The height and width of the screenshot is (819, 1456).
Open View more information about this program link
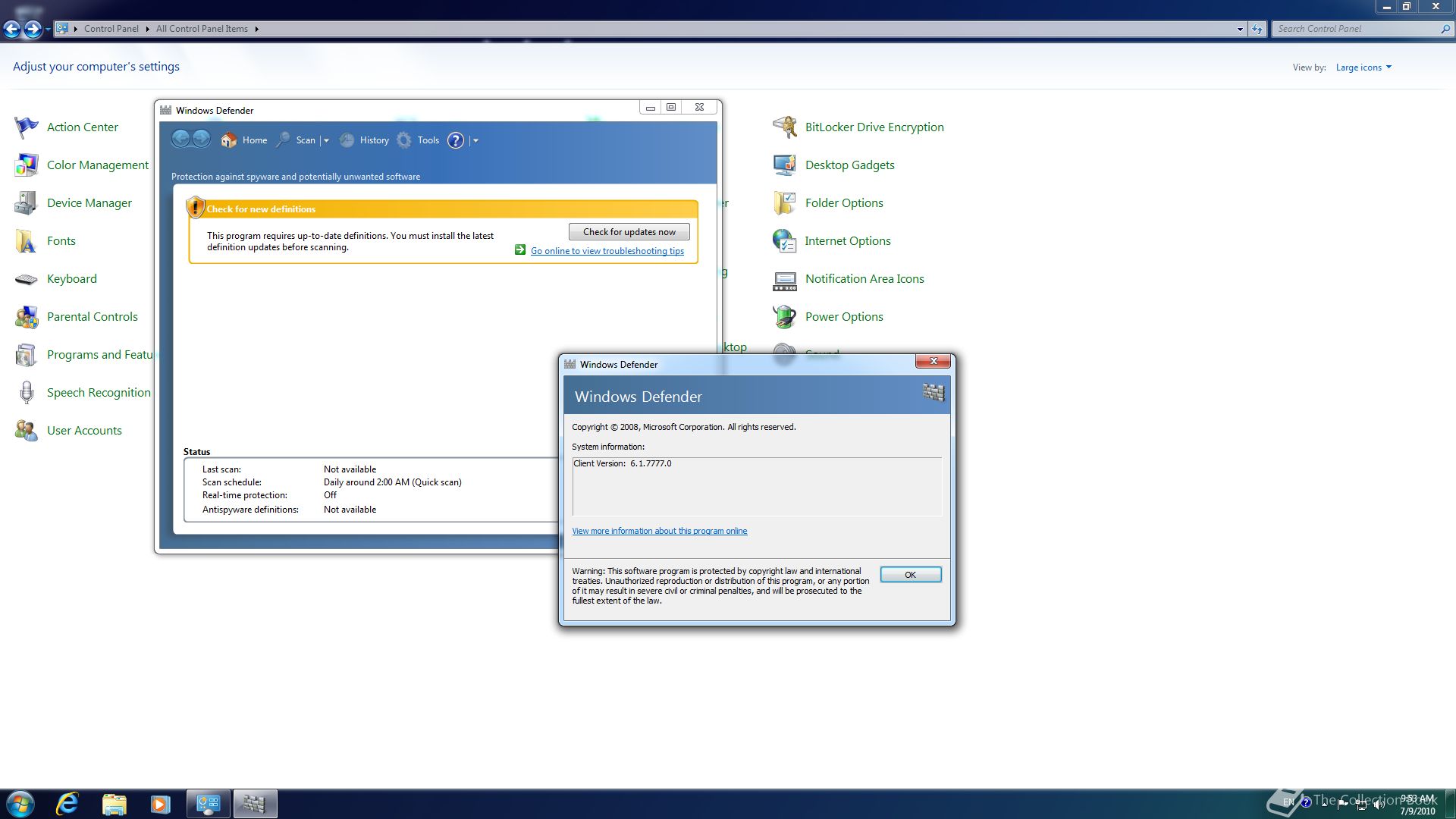(660, 531)
